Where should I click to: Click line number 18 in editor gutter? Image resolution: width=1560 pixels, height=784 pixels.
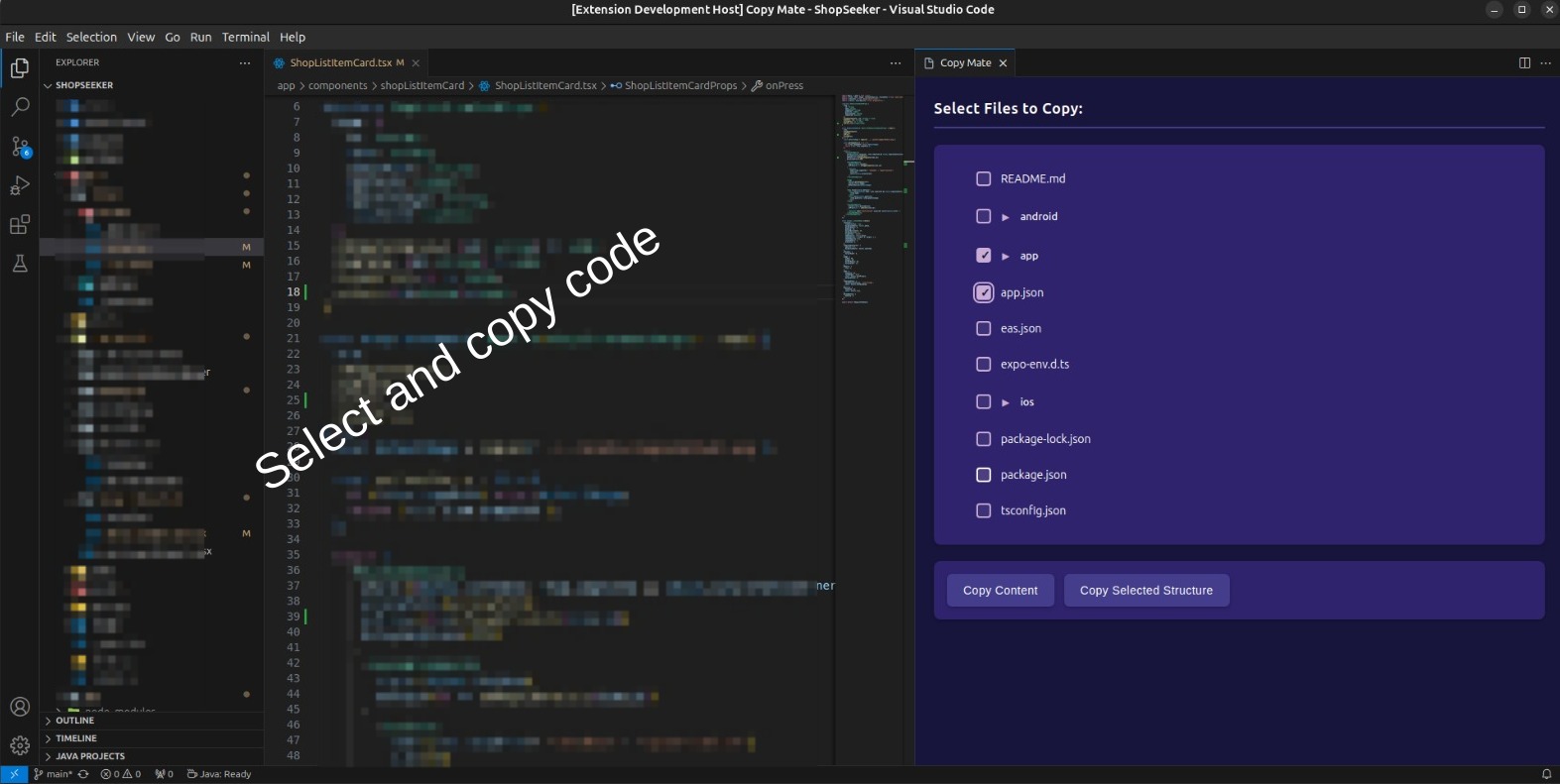294,291
